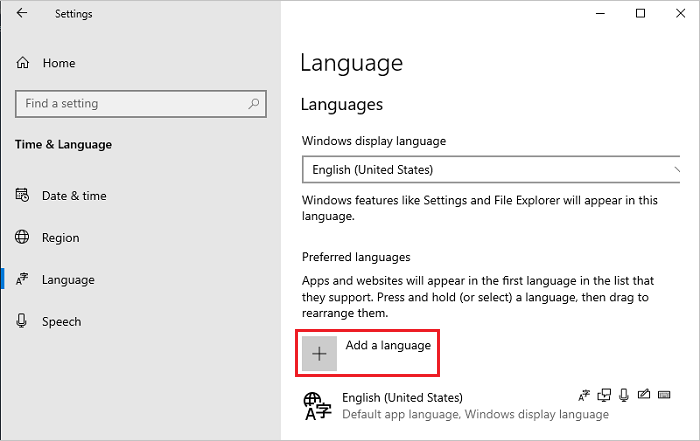700x441 pixels.
Task: Click the back arrow in Settings
Action: tap(22, 14)
